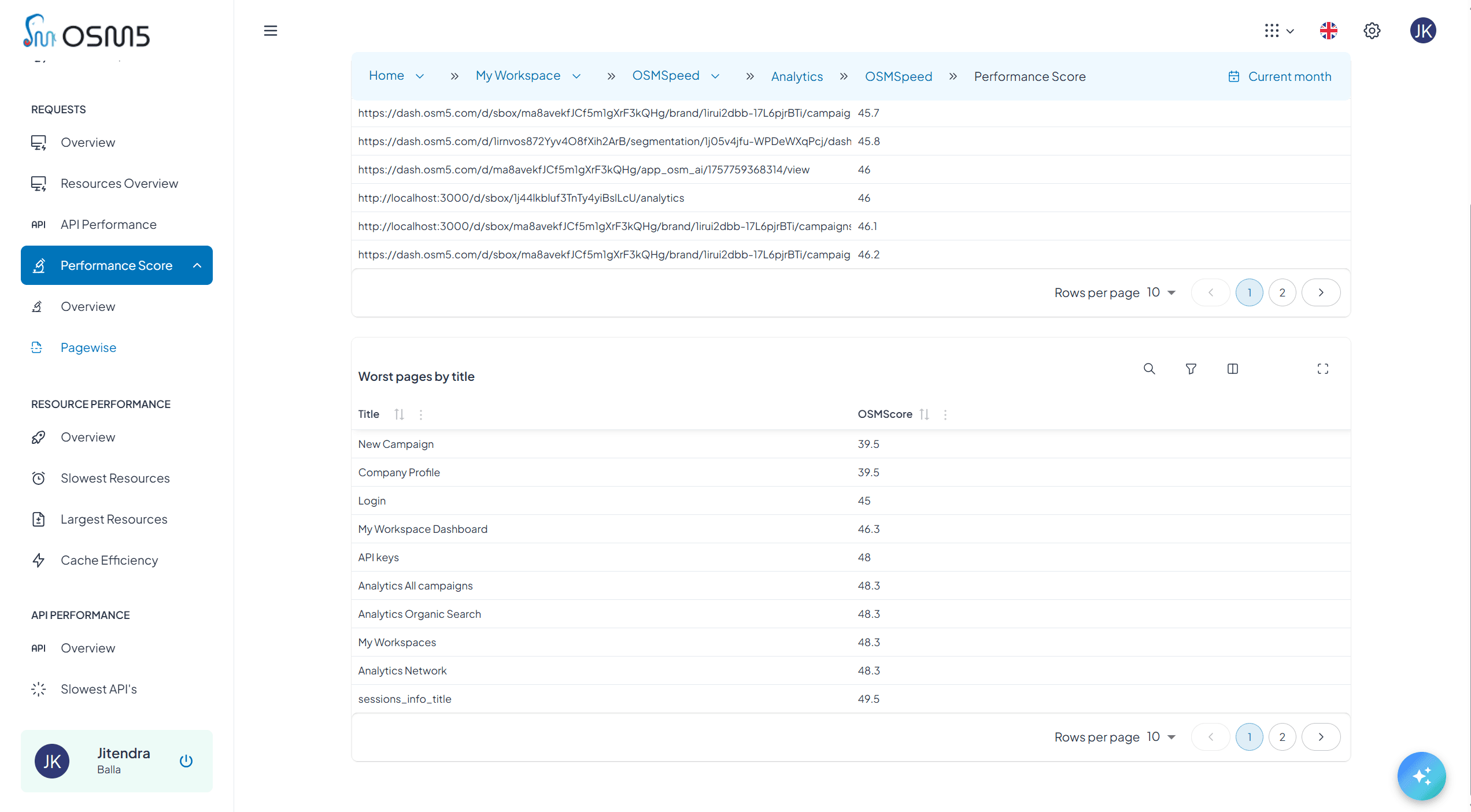Expand the My Workspace breadcrumb dropdown

tap(576, 76)
